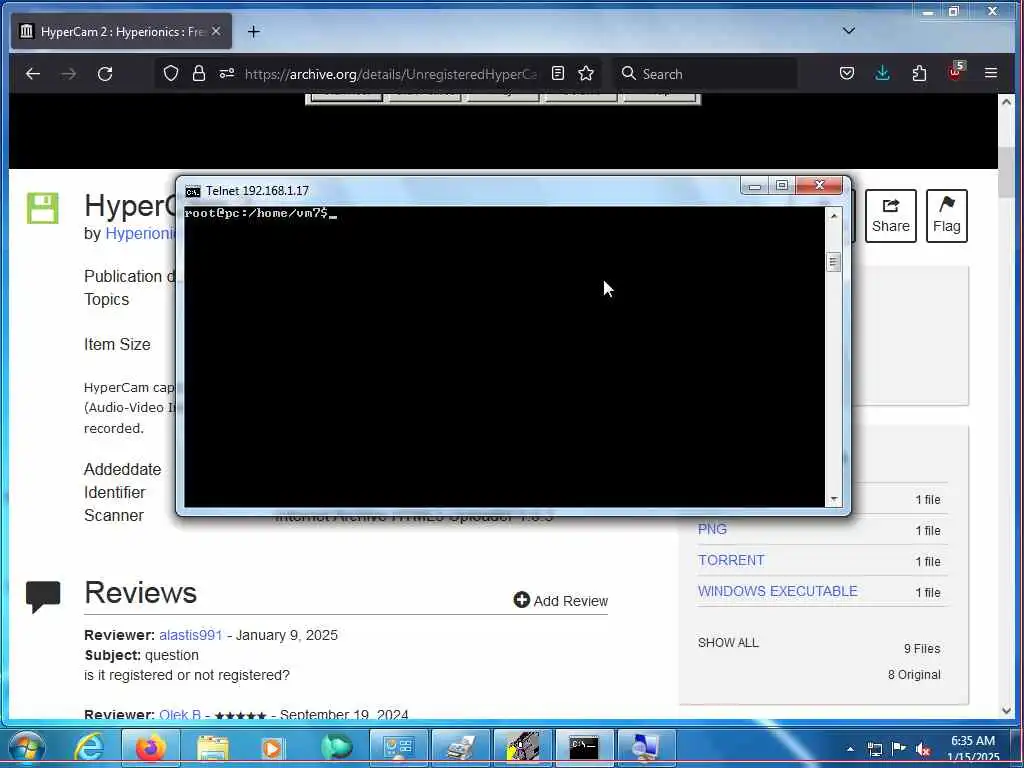Open Action Center flag tray icon
Screen dimensions: 1024x768
[x=899, y=749]
